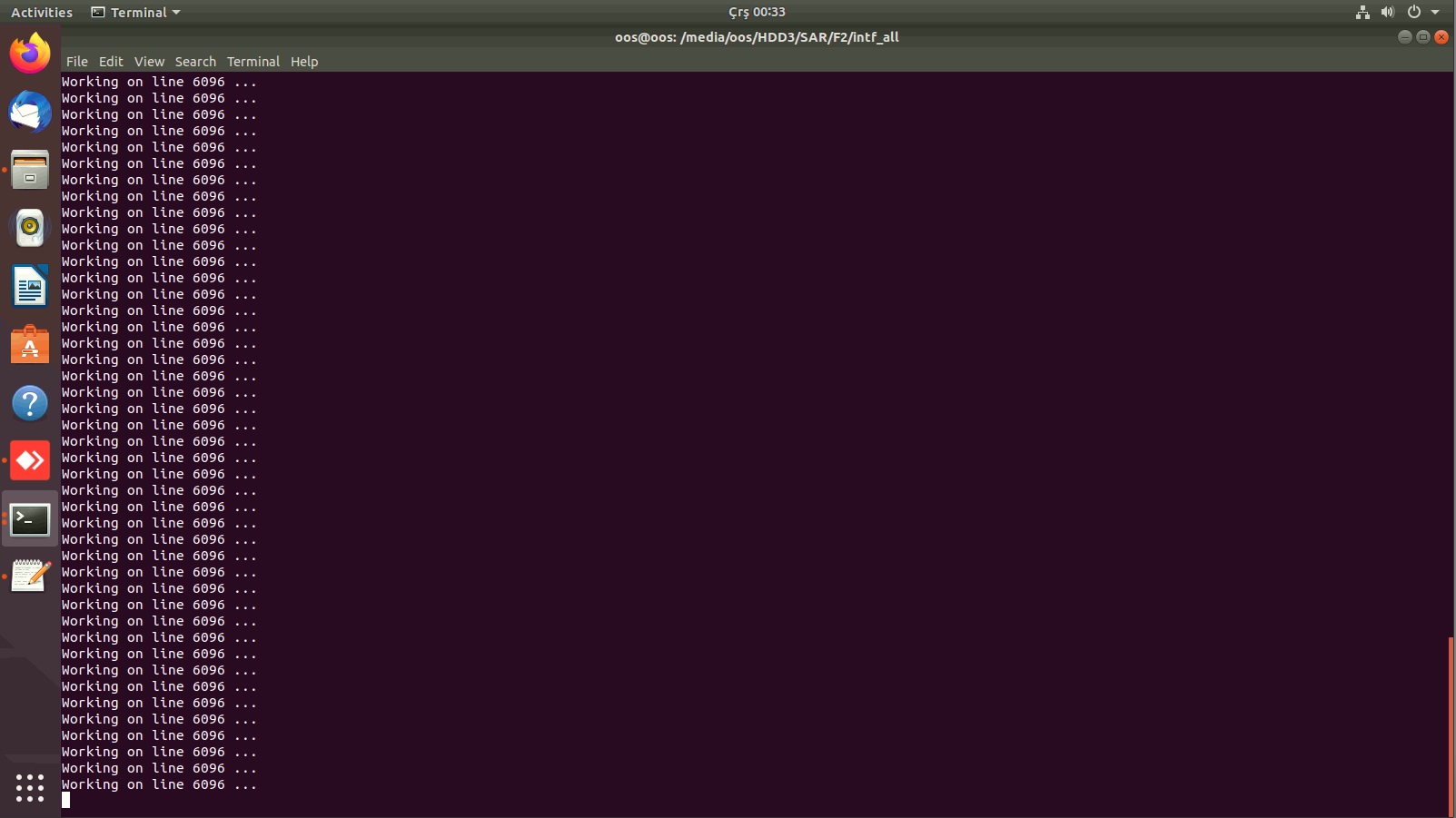Open the Help application
1456x818 pixels.
coord(30,402)
